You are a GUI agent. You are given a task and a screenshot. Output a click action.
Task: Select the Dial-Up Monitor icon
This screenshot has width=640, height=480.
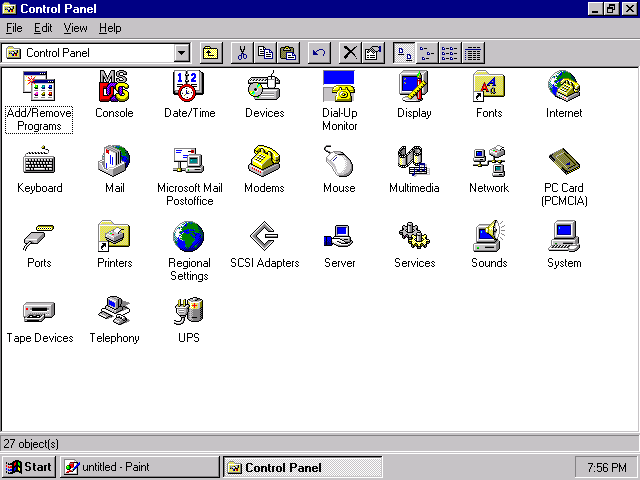pyautogui.click(x=339, y=86)
